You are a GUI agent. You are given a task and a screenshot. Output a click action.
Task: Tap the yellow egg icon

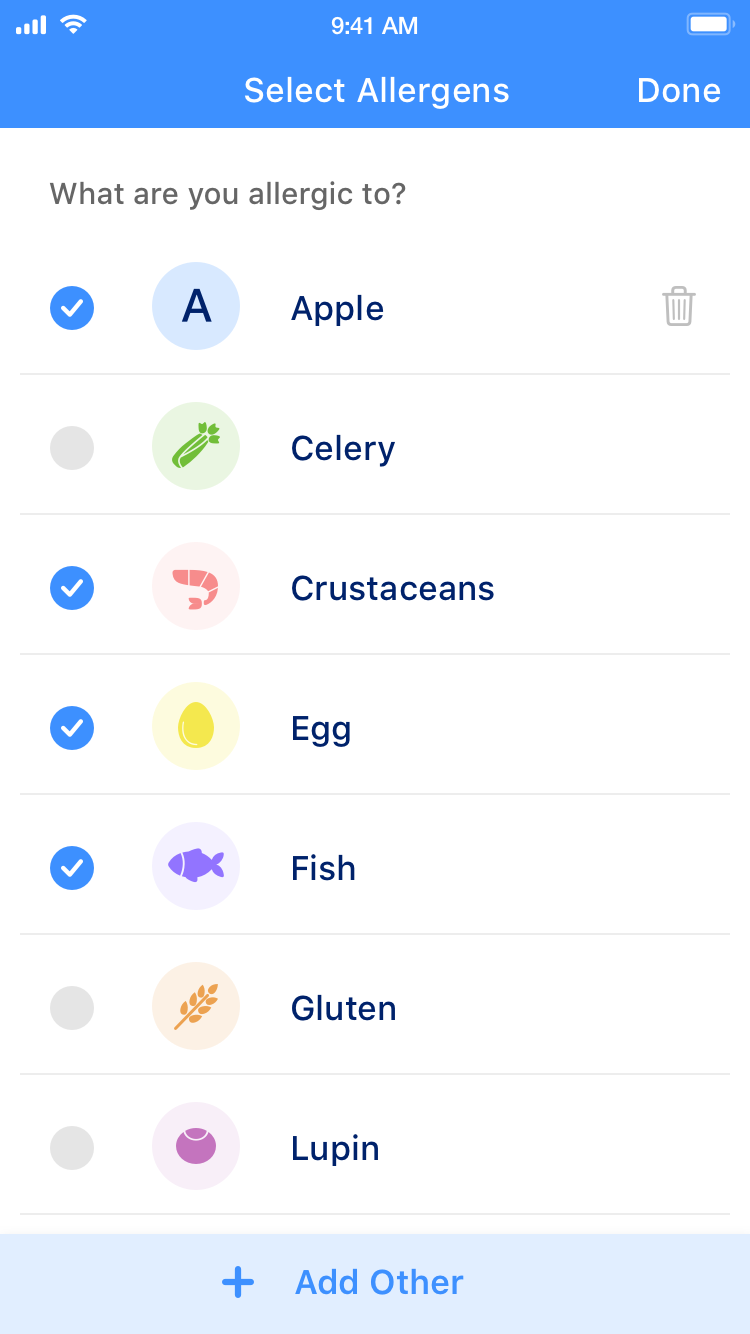pyautogui.click(x=196, y=726)
